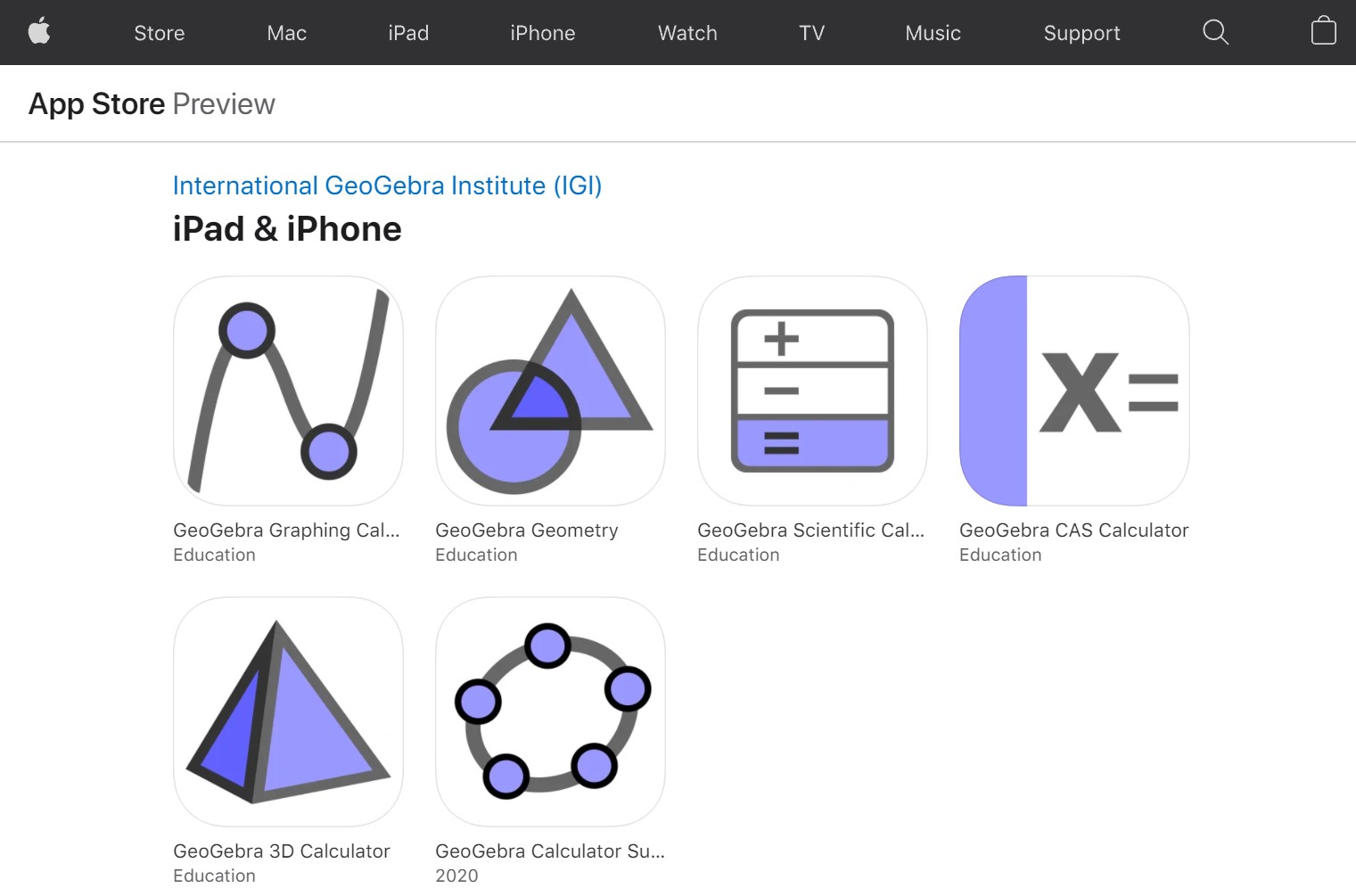This screenshot has height=896, width=1356.
Task: Click the App Store heading link
Action: pos(96,104)
